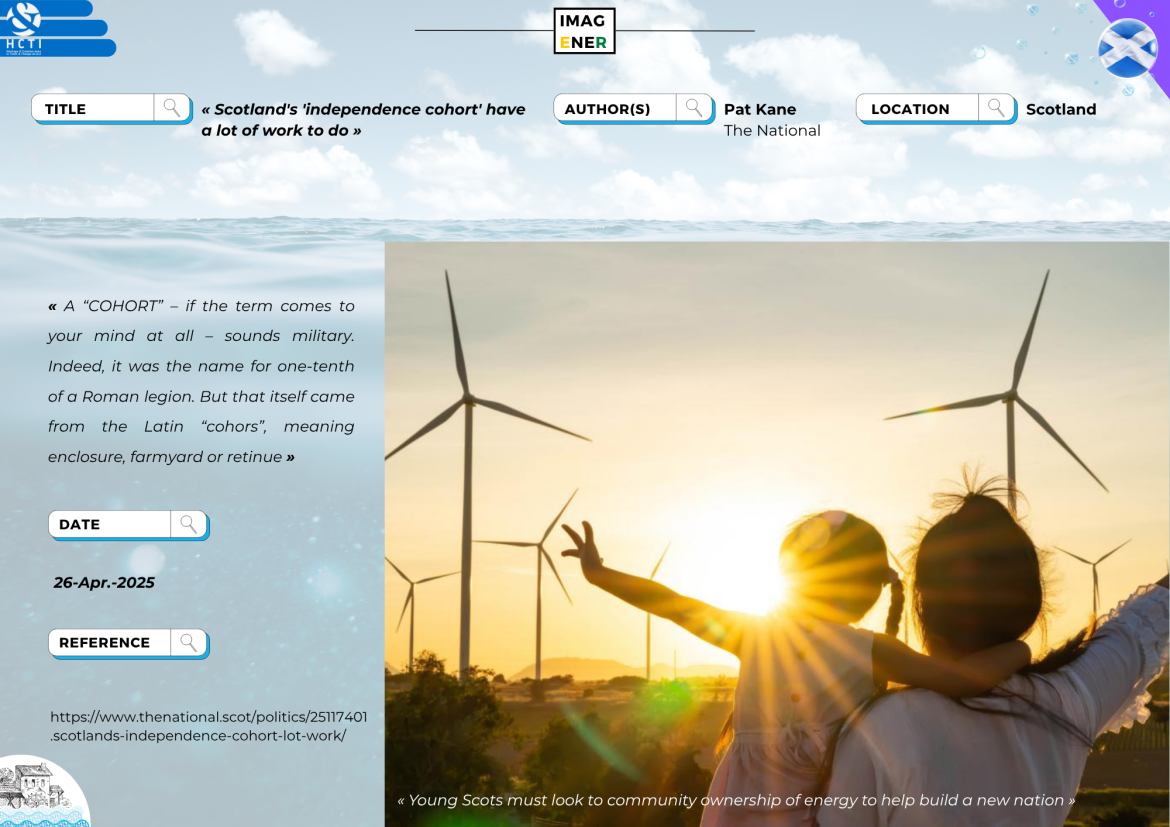
Task: Click the photo caption about Young Scots
Action: [736, 800]
